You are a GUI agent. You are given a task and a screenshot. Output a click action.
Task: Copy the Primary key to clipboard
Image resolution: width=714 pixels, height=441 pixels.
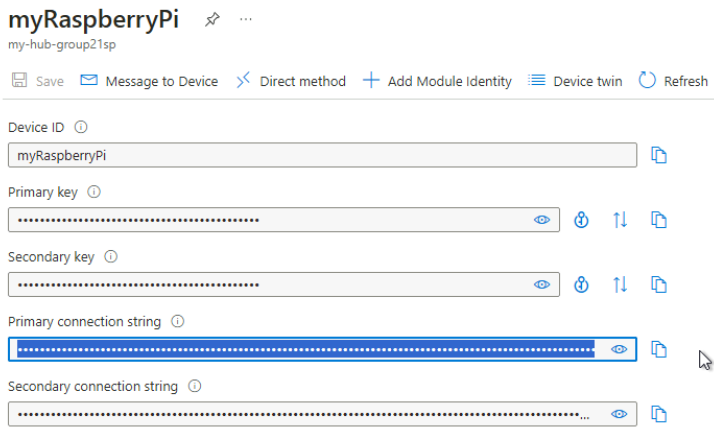(x=658, y=220)
